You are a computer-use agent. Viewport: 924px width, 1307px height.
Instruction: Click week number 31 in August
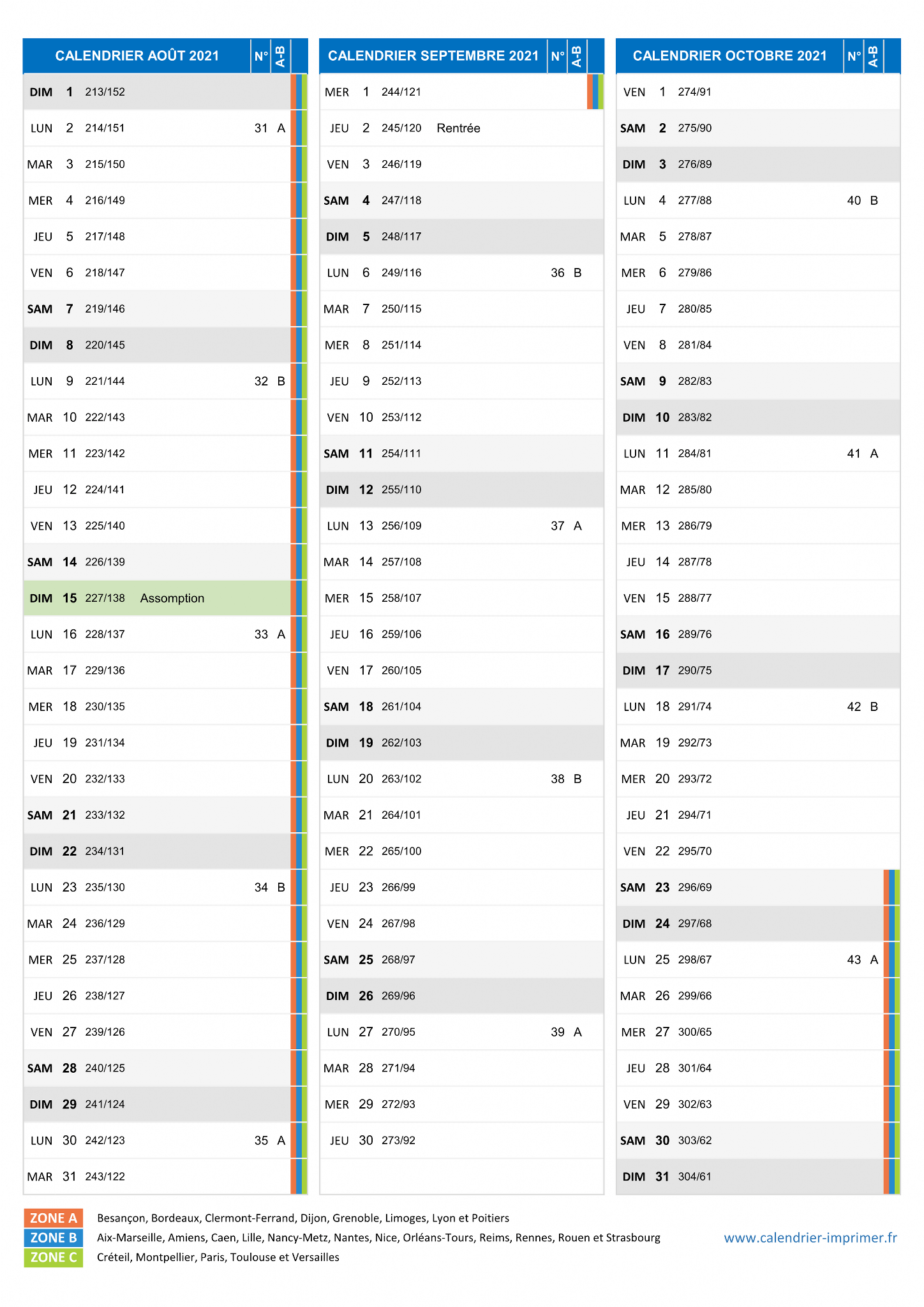pos(261,128)
